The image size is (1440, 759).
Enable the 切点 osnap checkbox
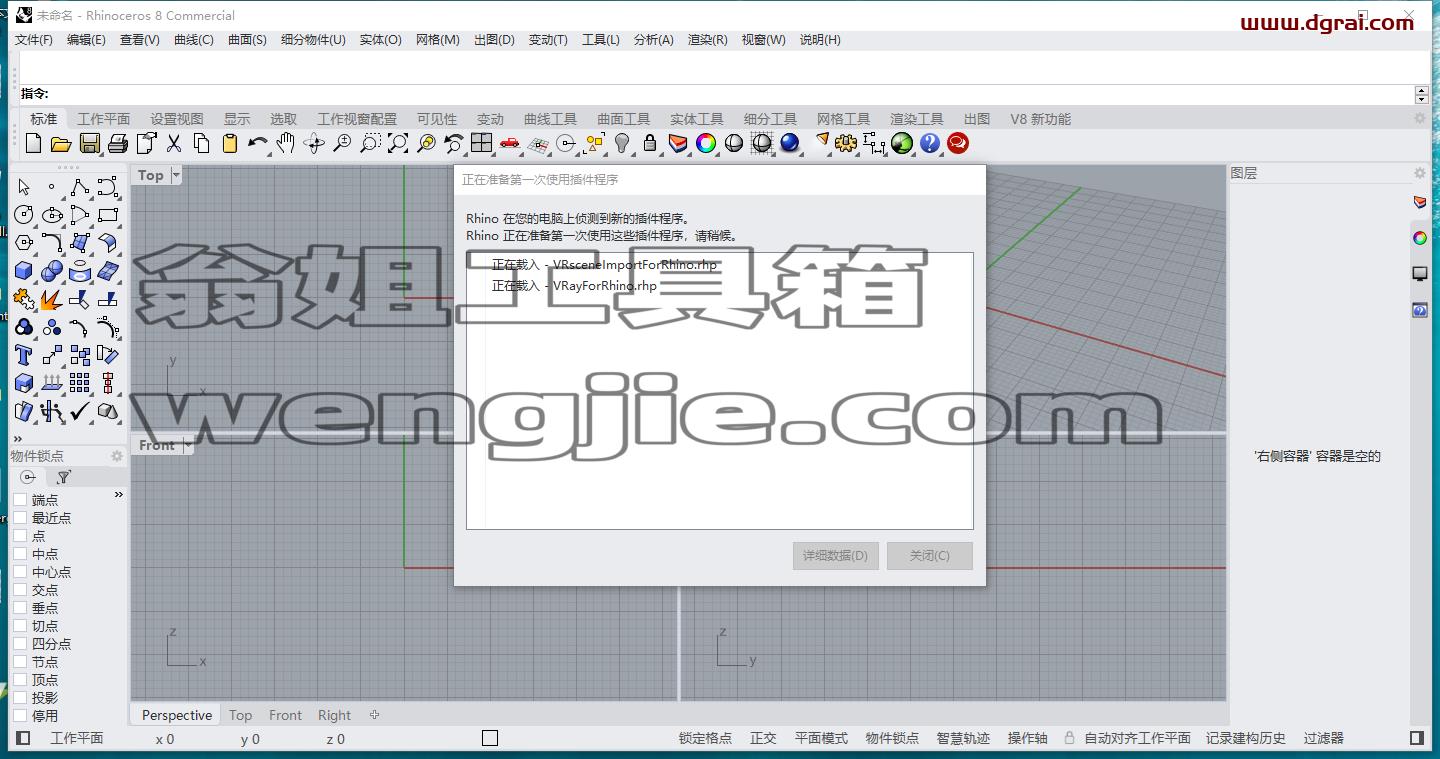(x=20, y=625)
